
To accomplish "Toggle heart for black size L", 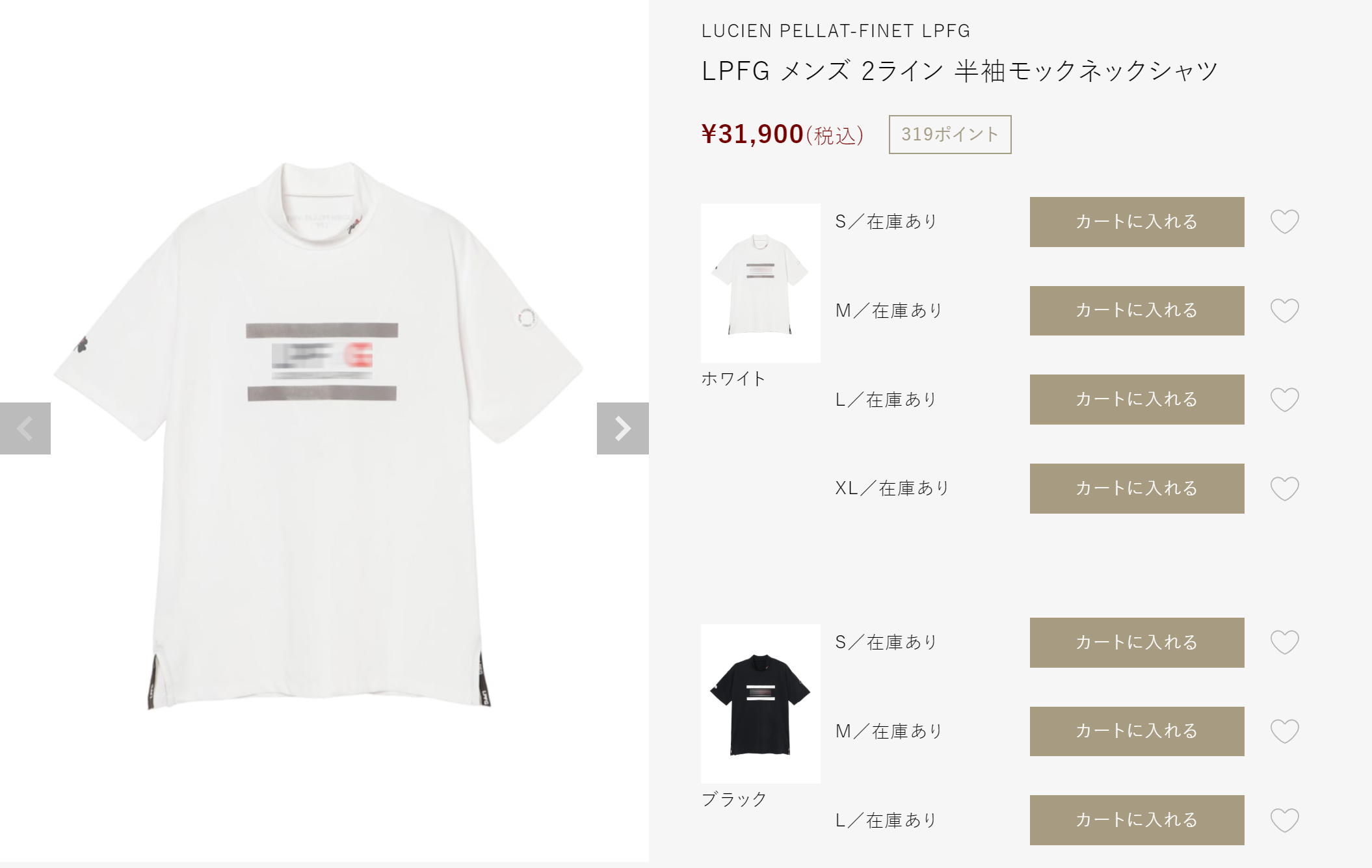I will click(x=1285, y=821).
